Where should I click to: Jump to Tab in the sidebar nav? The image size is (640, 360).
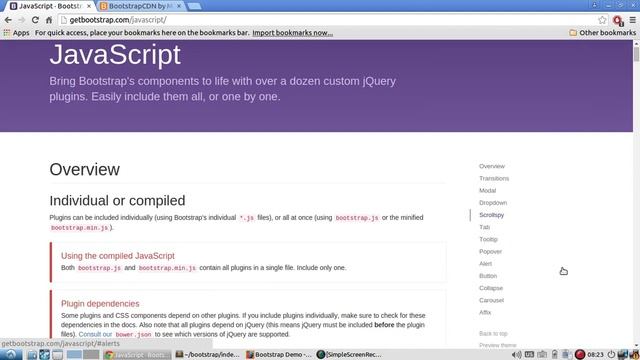pos(484,227)
